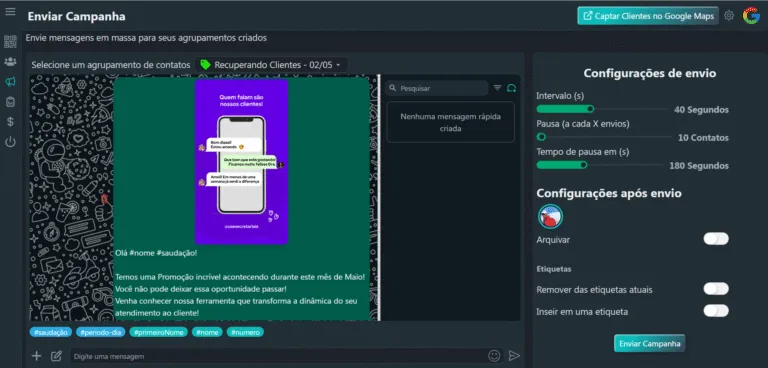Open the QR code sidebar icon
The image size is (768, 368).
pos(10,42)
